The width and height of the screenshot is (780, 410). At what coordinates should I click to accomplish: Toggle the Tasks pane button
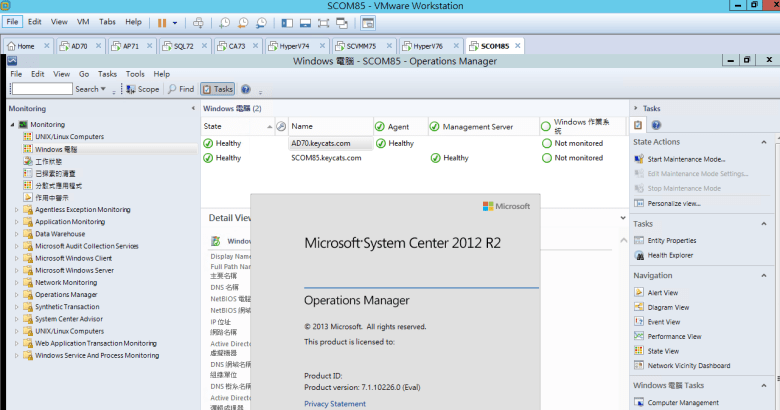pyautogui.click(x=217, y=89)
